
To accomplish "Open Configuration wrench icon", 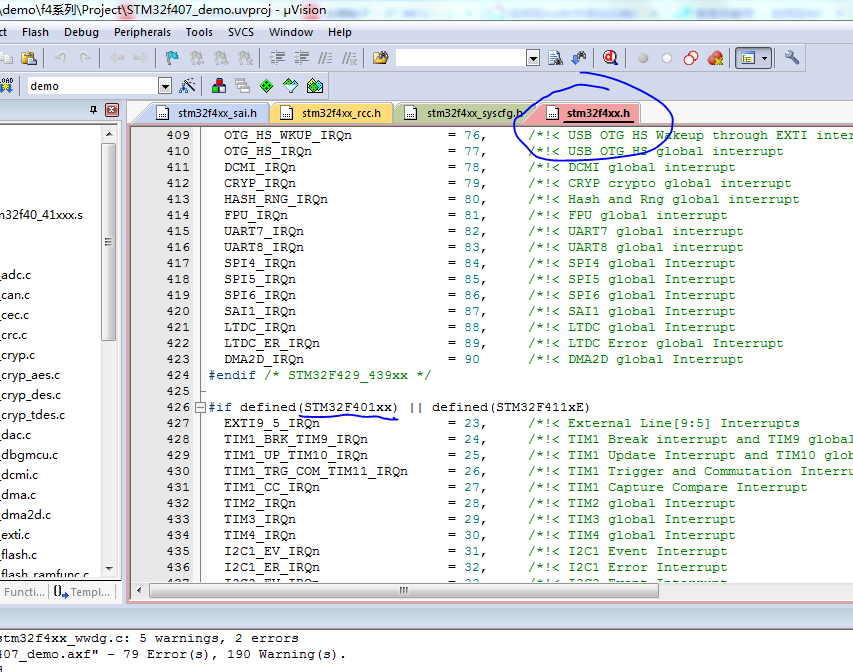I will coord(792,58).
